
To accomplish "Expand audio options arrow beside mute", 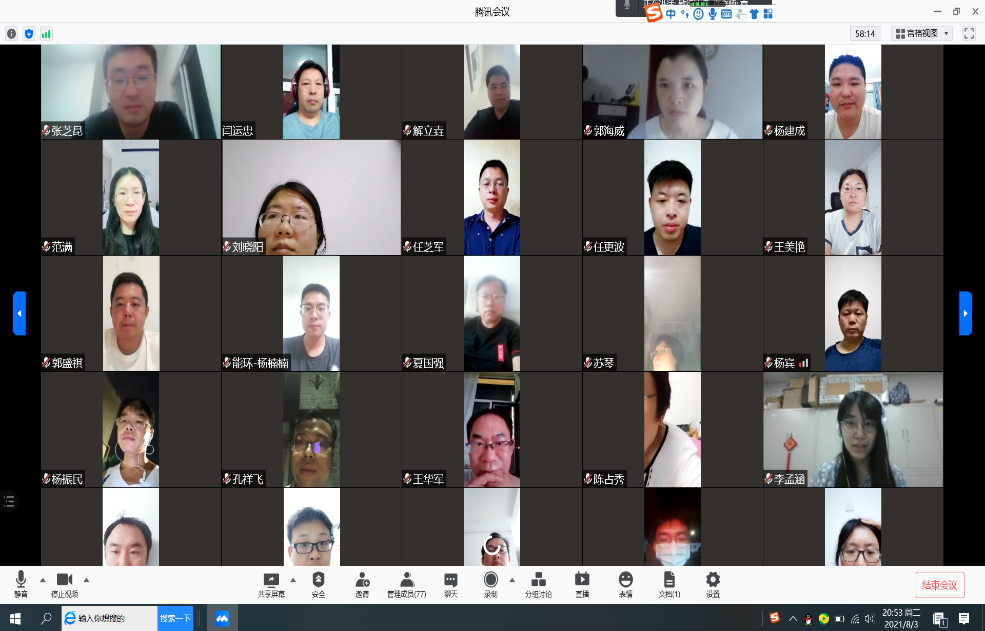I will (x=42, y=580).
